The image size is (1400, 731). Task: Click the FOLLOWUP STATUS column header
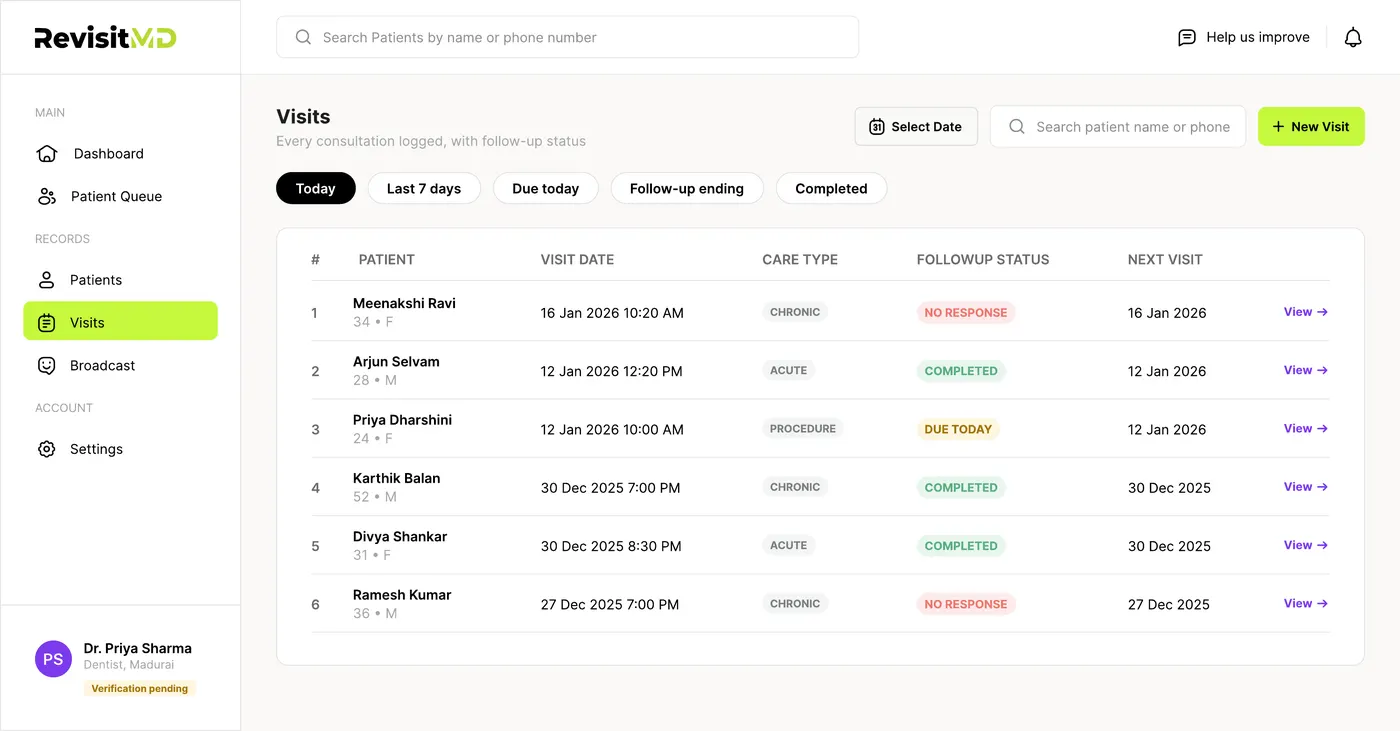click(x=983, y=259)
